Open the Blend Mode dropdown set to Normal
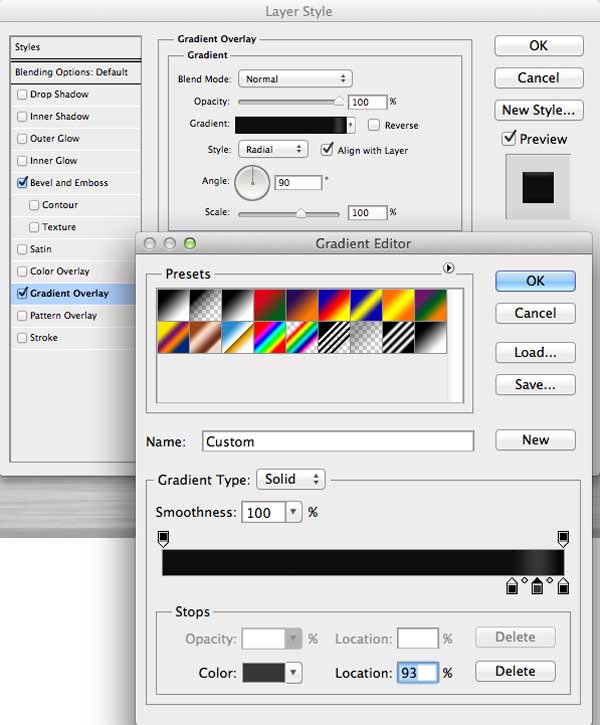600x725 pixels. click(x=295, y=79)
